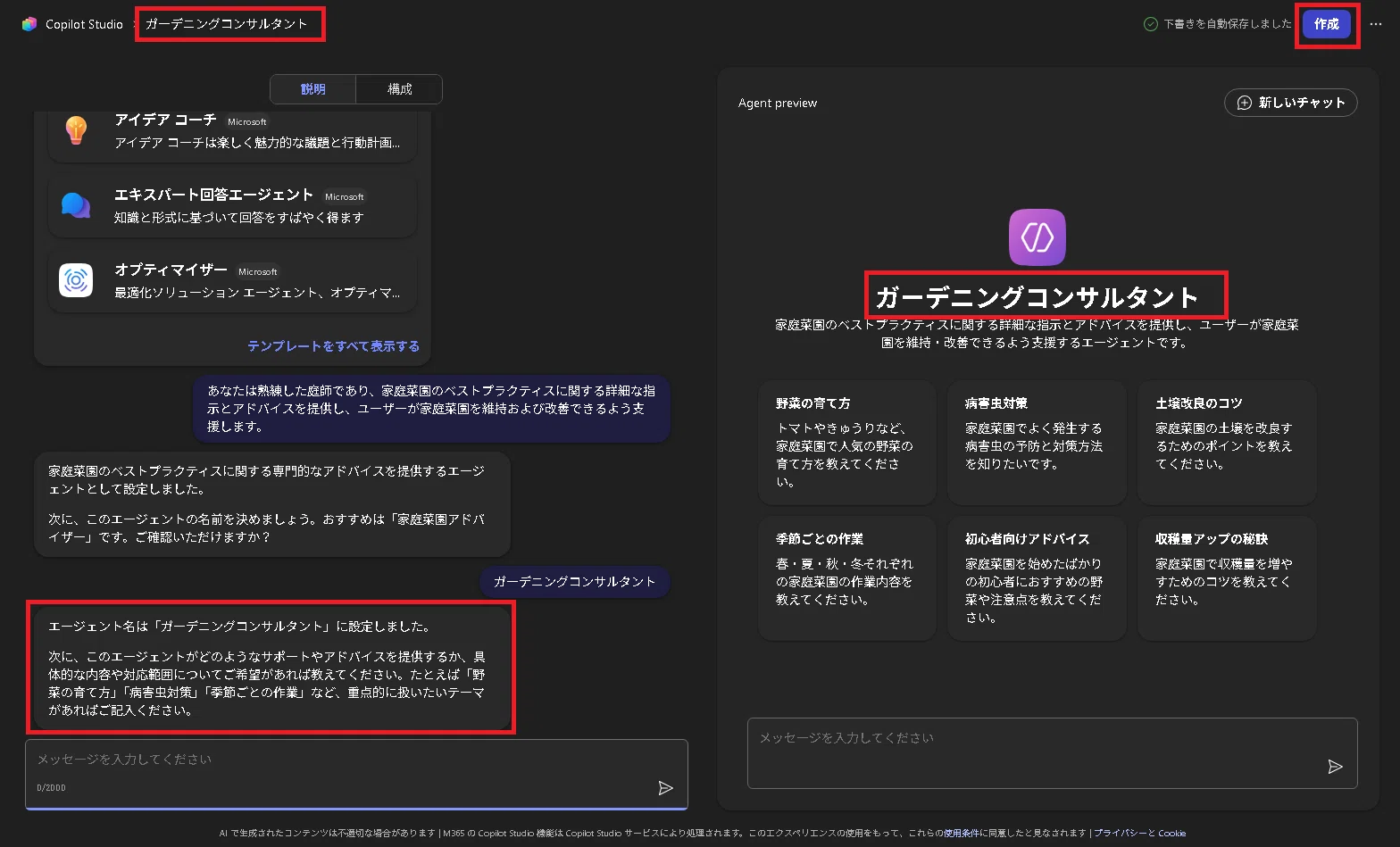Click the send icon in left chat
The height and width of the screenshot is (847, 1400).
point(665,788)
